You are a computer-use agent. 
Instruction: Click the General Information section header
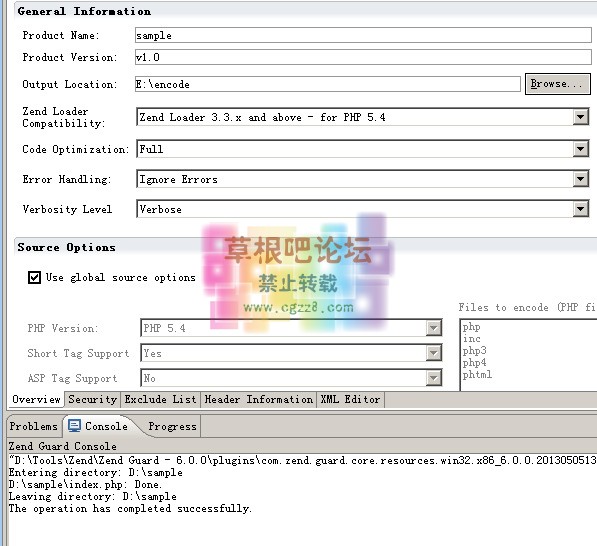click(x=84, y=11)
